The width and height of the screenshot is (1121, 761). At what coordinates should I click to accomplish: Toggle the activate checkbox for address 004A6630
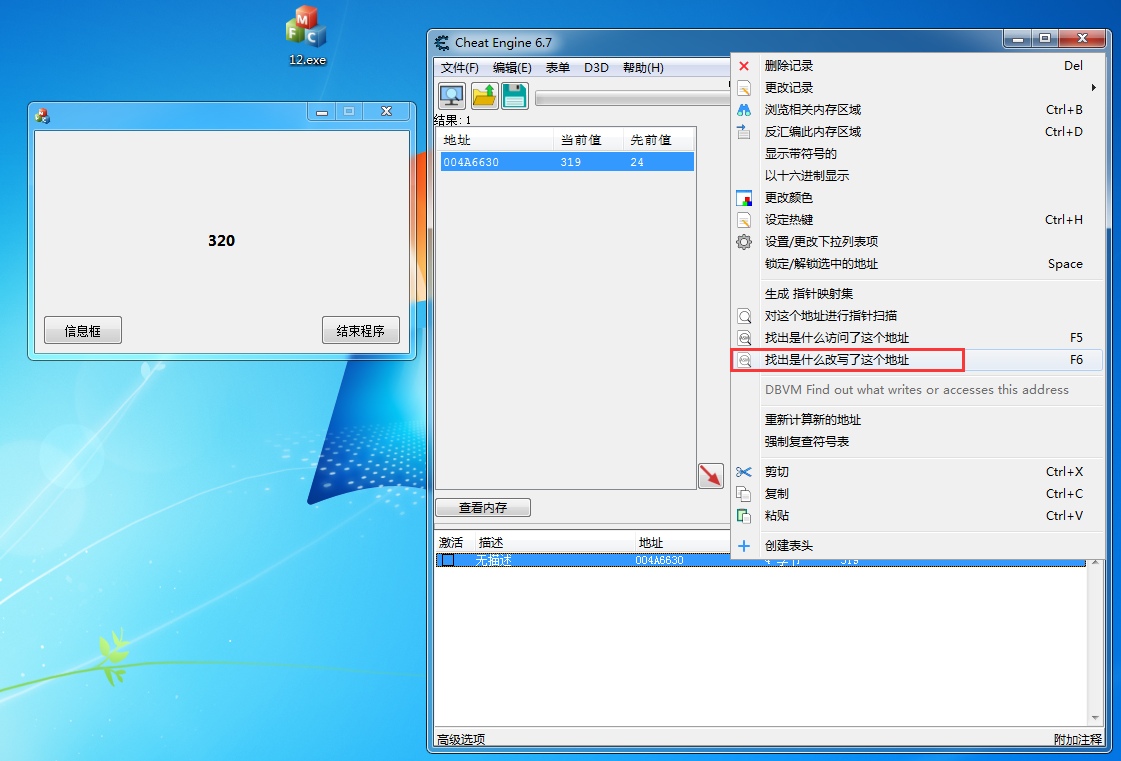click(448, 560)
